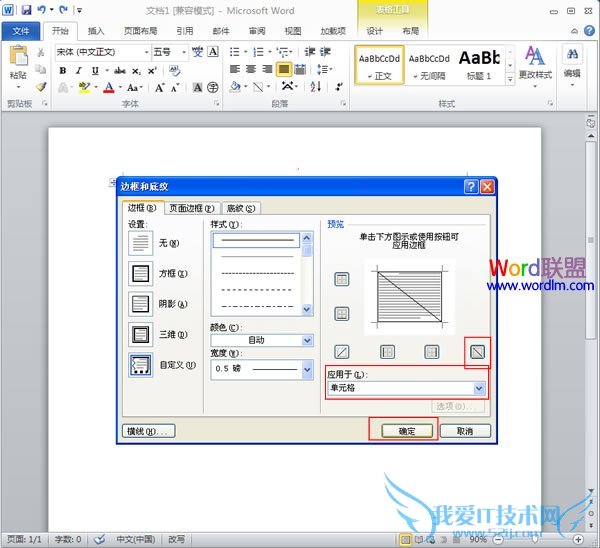Screen dimensions: 600x548
Task: Click the diagonal up border button in preview
Action: pos(342,352)
